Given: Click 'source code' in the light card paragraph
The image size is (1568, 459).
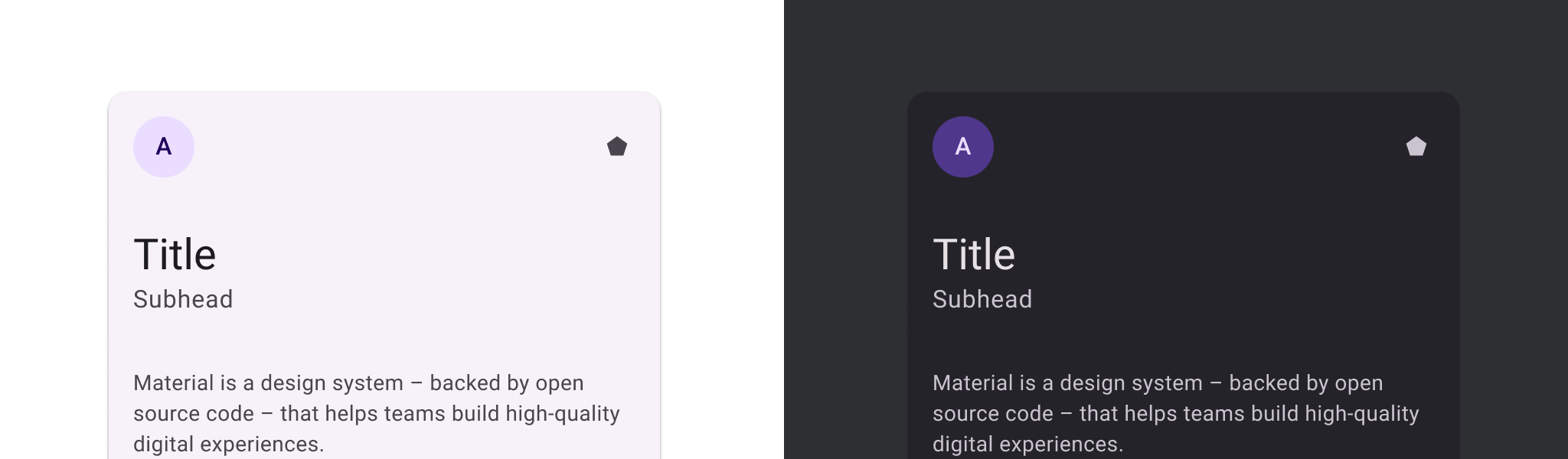Looking at the screenshot, I should (194, 414).
